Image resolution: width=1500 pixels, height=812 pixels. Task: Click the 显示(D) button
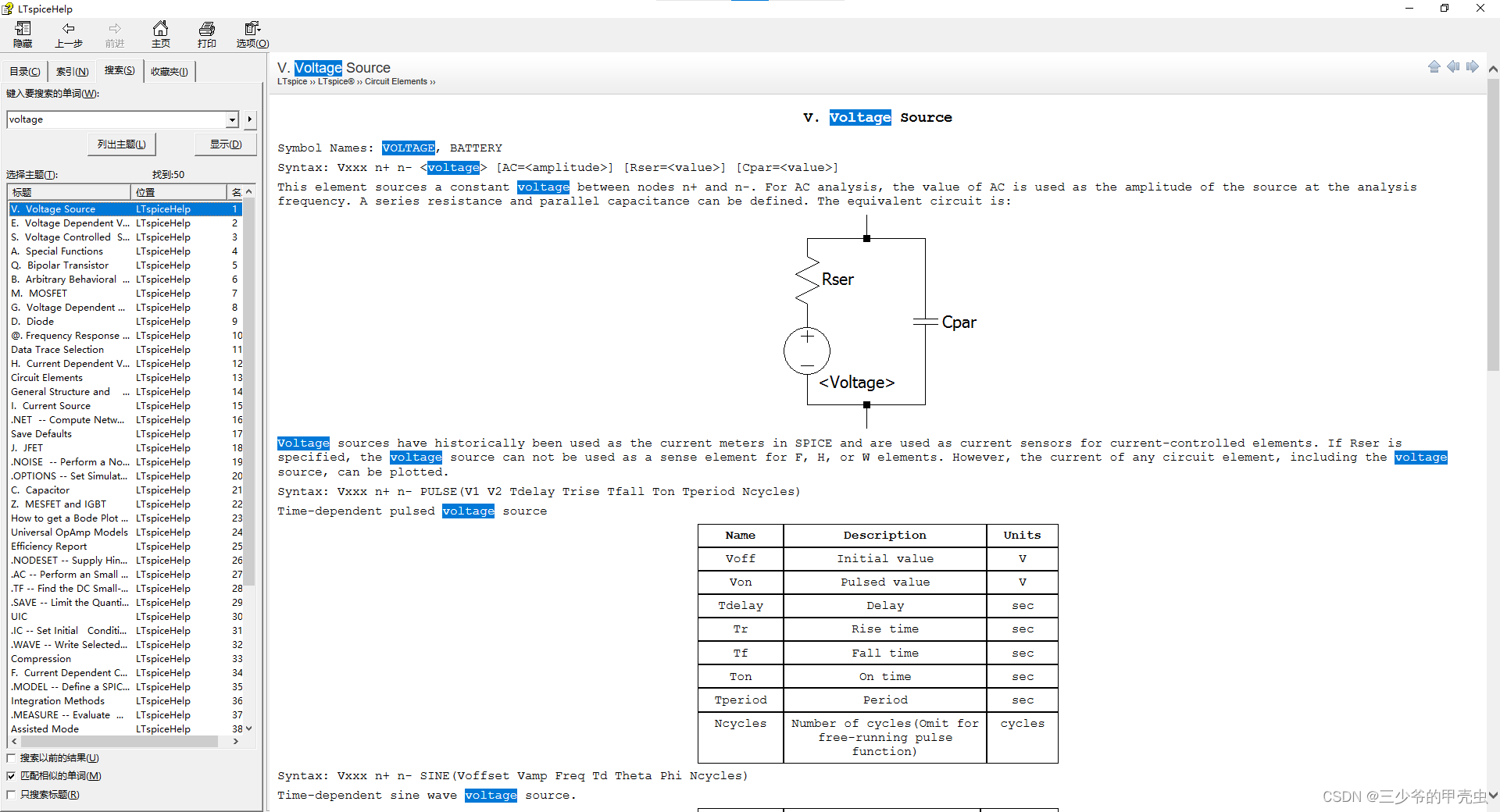pos(226,144)
